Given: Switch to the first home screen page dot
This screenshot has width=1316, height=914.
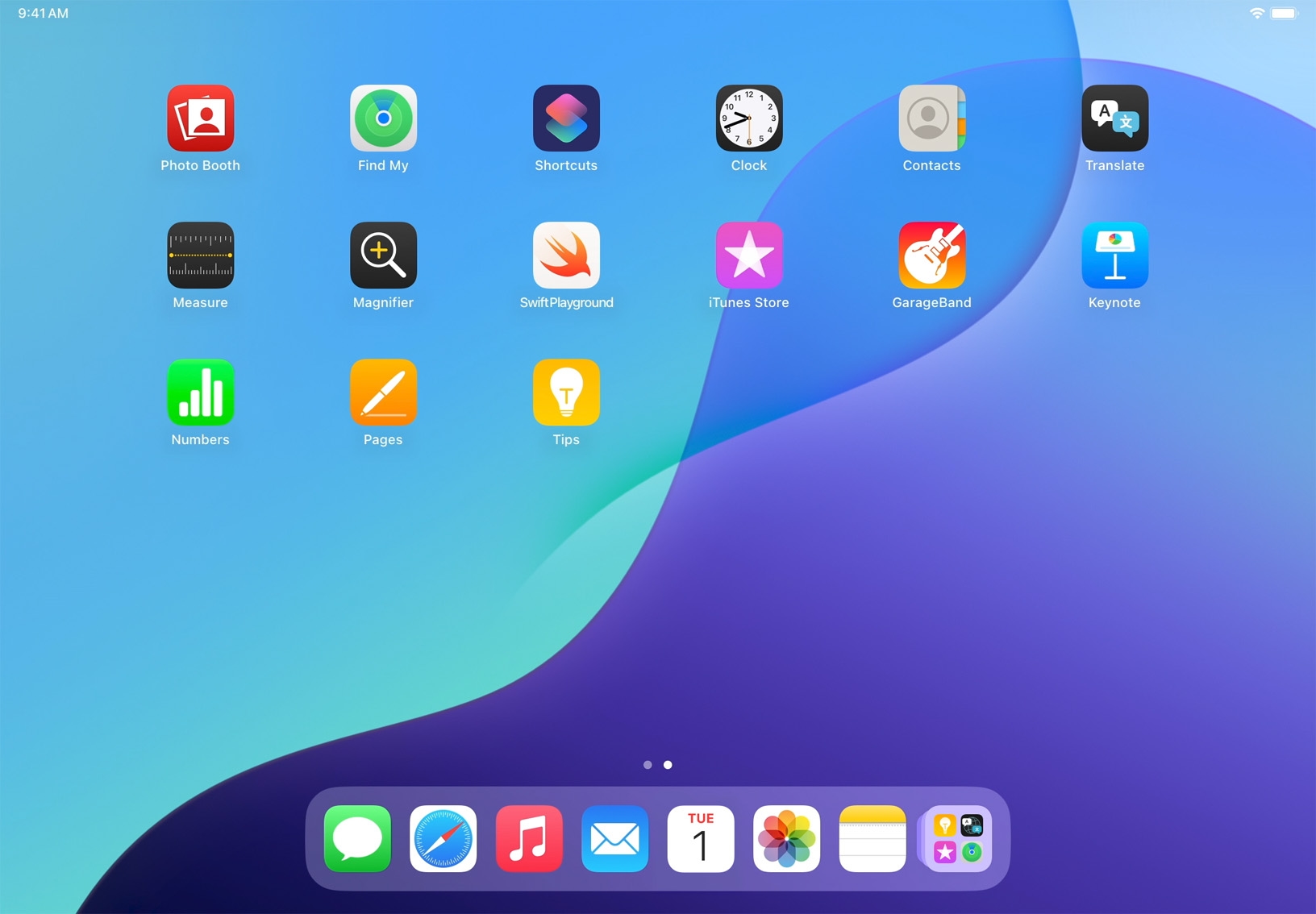Looking at the screenshot, I should pyautogui.click(x=647, y=765).
